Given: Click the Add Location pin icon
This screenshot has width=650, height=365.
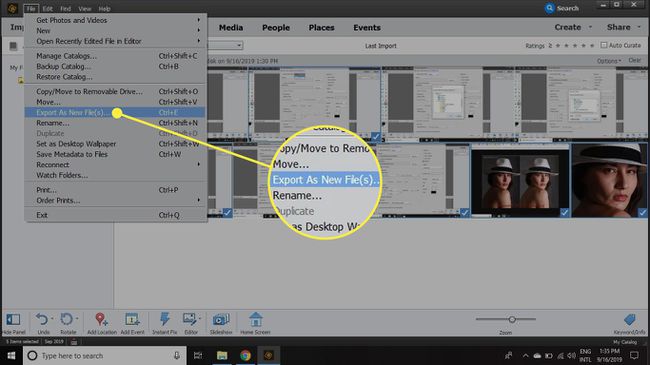Looking at the screenshot, I should pos(101,319).
